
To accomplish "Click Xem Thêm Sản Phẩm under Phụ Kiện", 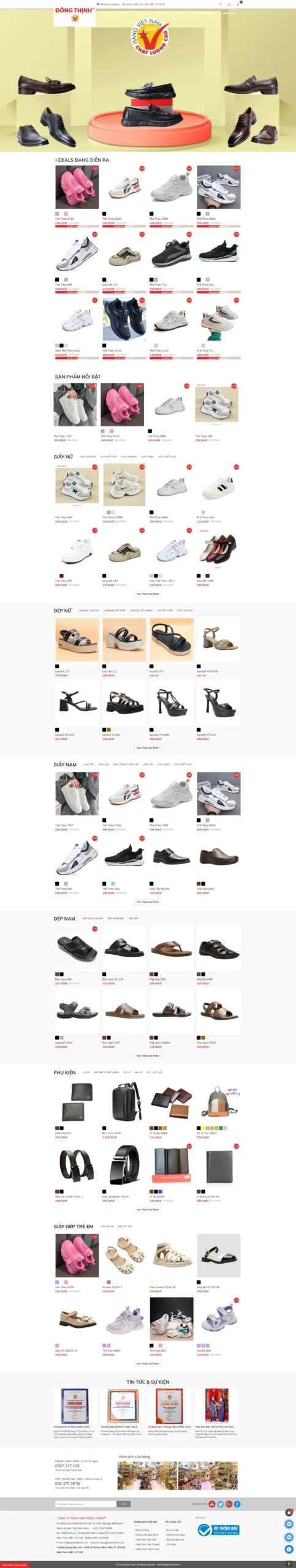I will click(x=148, y=1209).
